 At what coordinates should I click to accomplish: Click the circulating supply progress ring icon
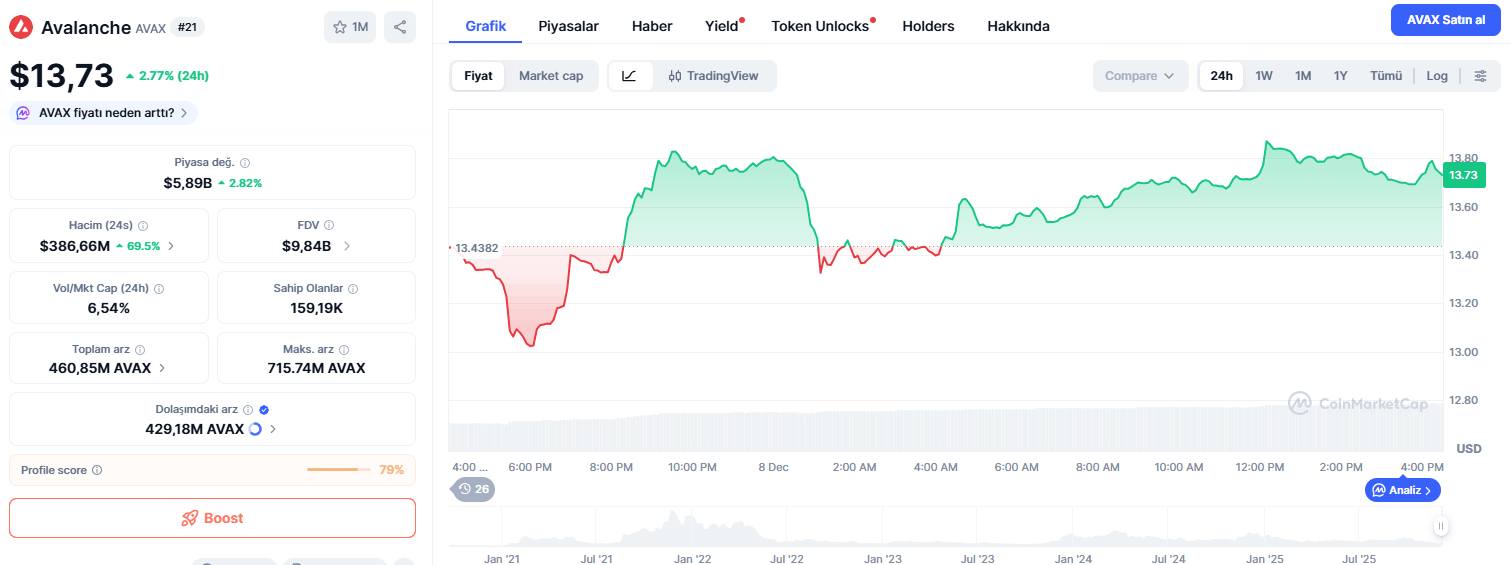(x=255, y=429)
